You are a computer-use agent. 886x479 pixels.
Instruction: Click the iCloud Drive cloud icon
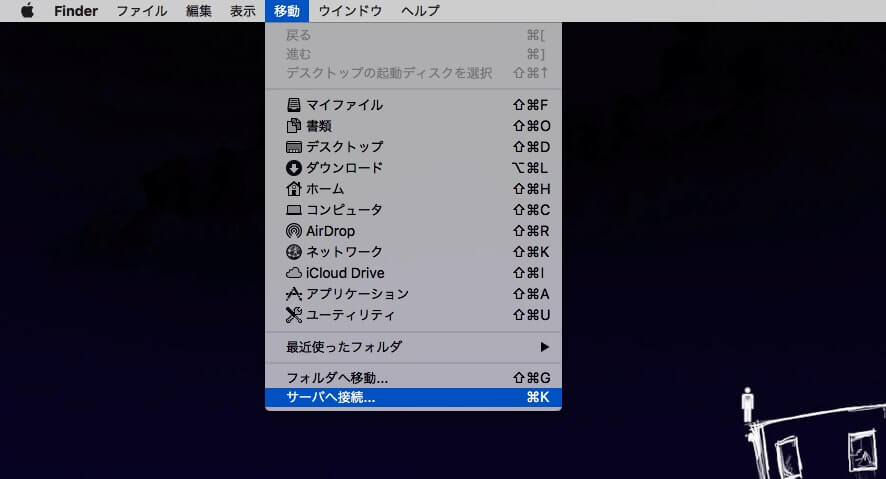tap(293, 273)
